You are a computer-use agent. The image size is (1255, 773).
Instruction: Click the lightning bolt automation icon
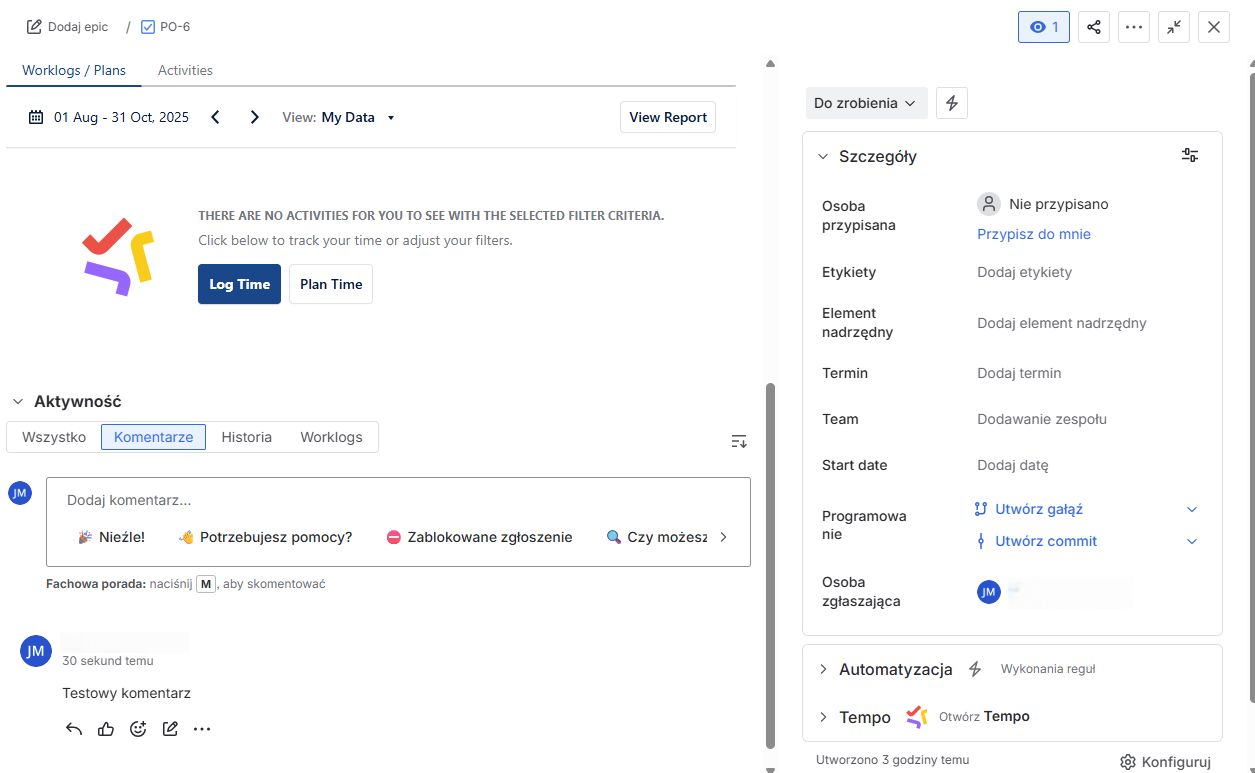(951, 103)
